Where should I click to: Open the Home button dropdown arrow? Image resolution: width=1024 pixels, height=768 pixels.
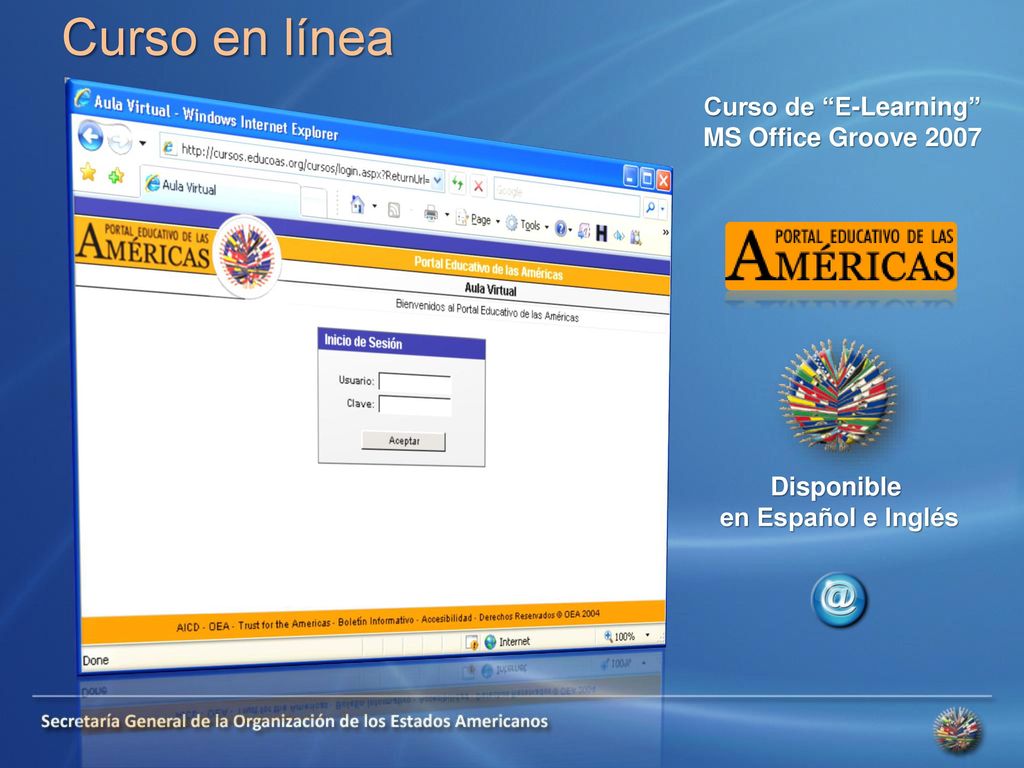(x=374, y=206)
